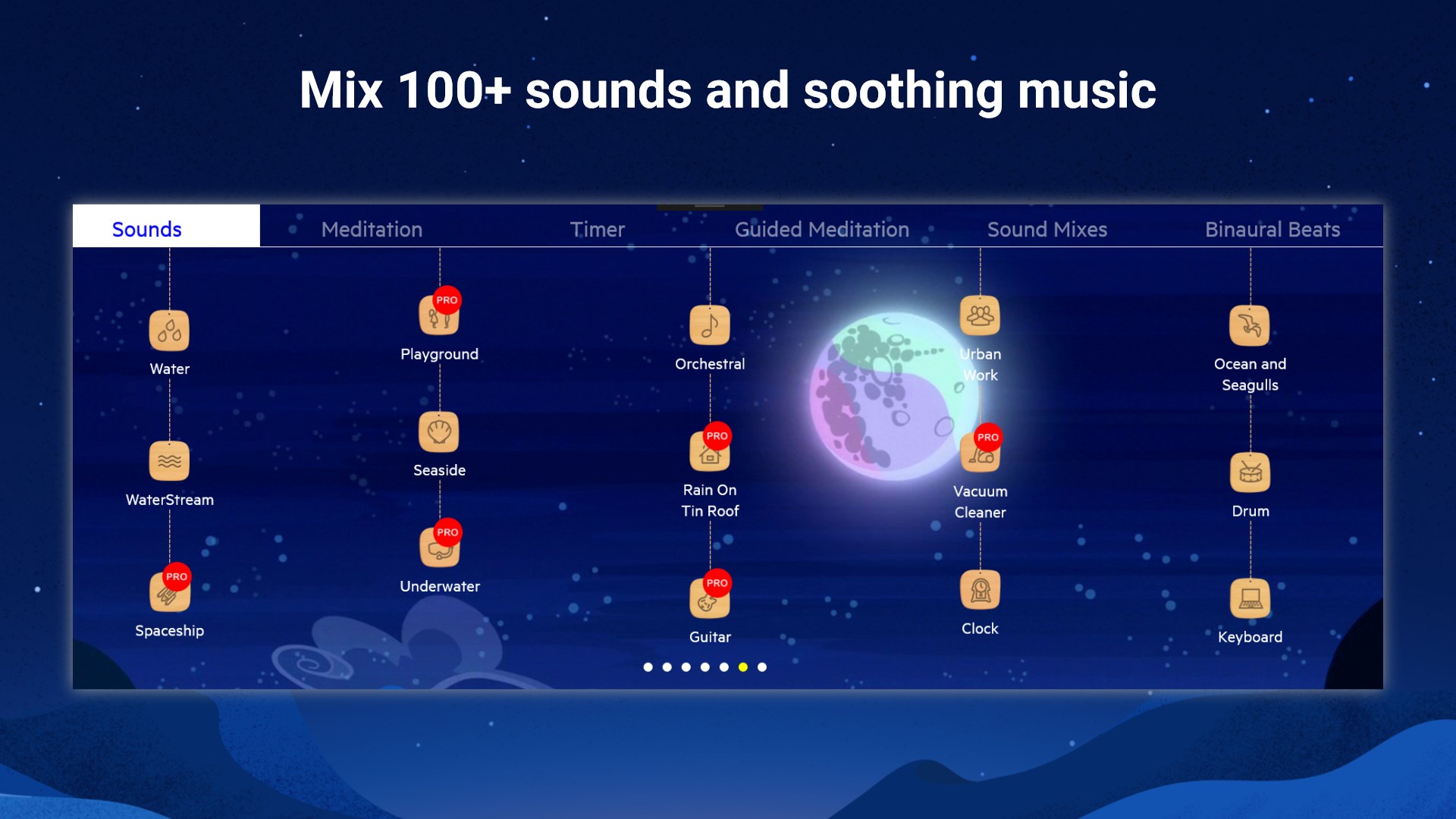Toggle the Water sound icon
The height and width of the screenshot is (819, 1456).
[x=169, y=331]
